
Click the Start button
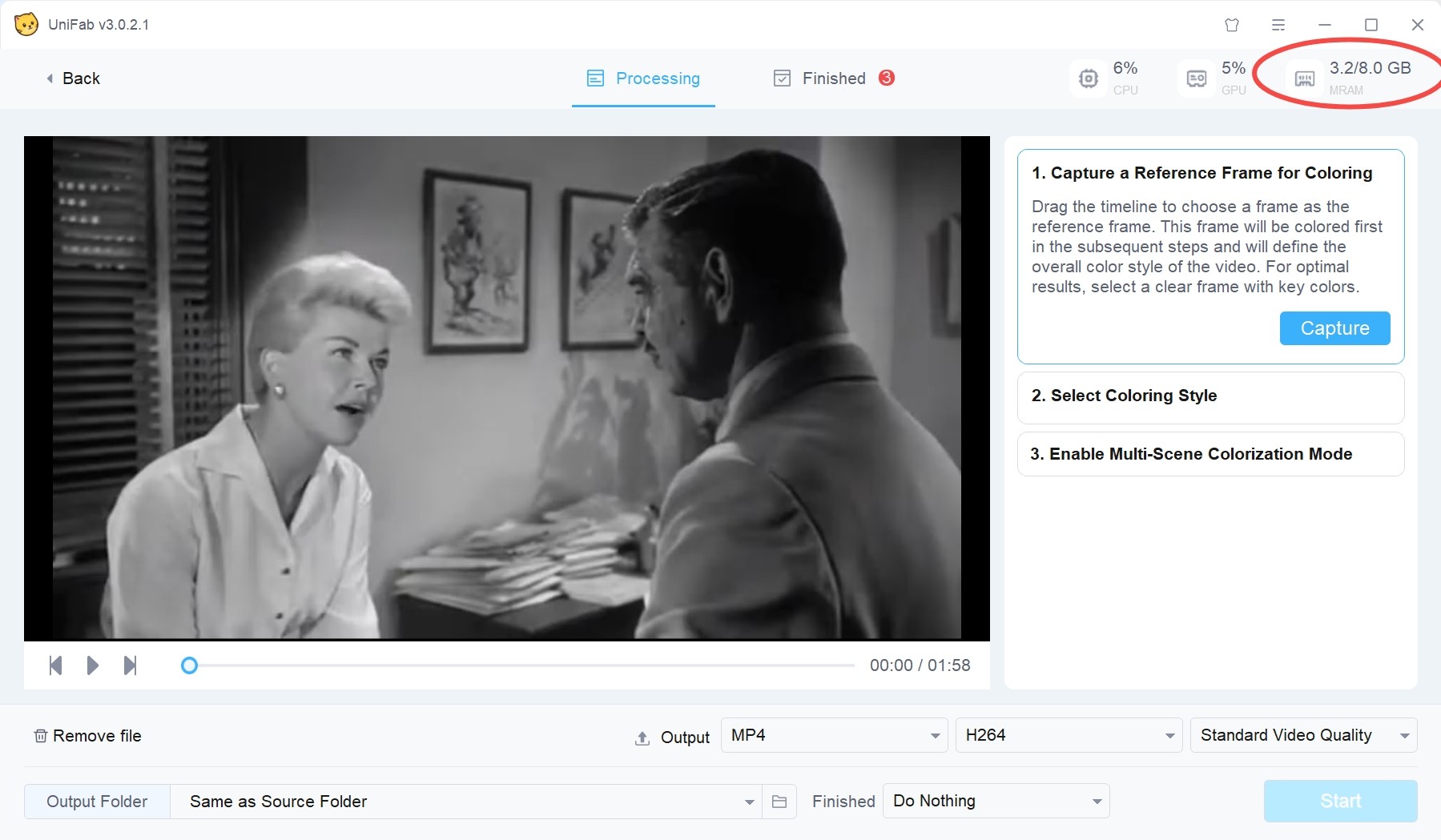1340,801
